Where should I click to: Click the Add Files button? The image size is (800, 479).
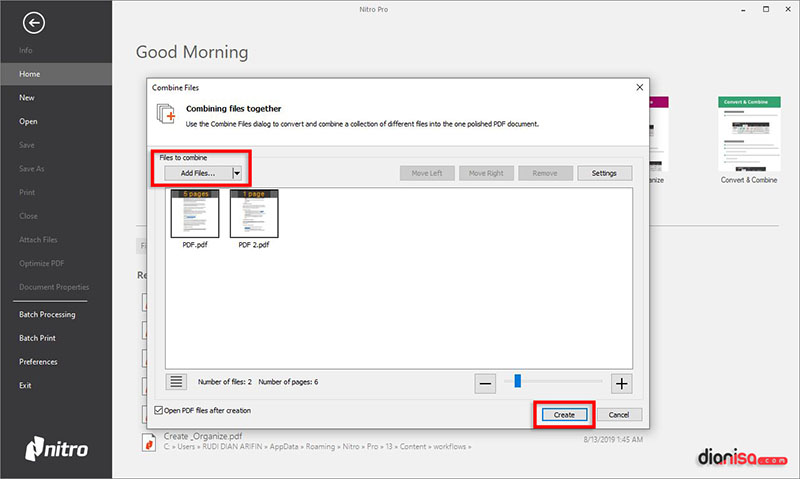pyautogui.click(x=198, y=173)
